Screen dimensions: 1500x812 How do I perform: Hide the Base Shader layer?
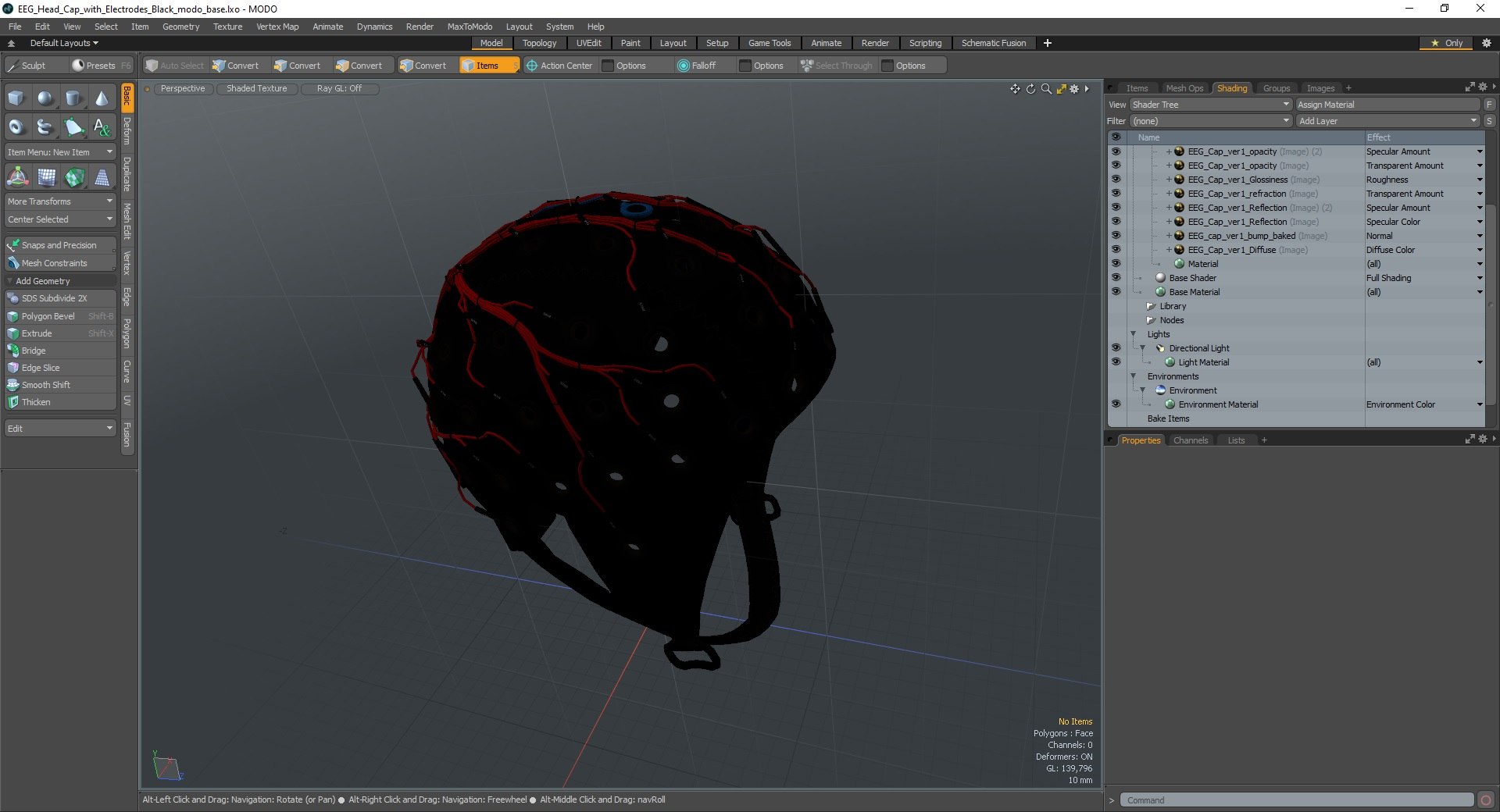pyautogui.click(x=1116, y=278)
